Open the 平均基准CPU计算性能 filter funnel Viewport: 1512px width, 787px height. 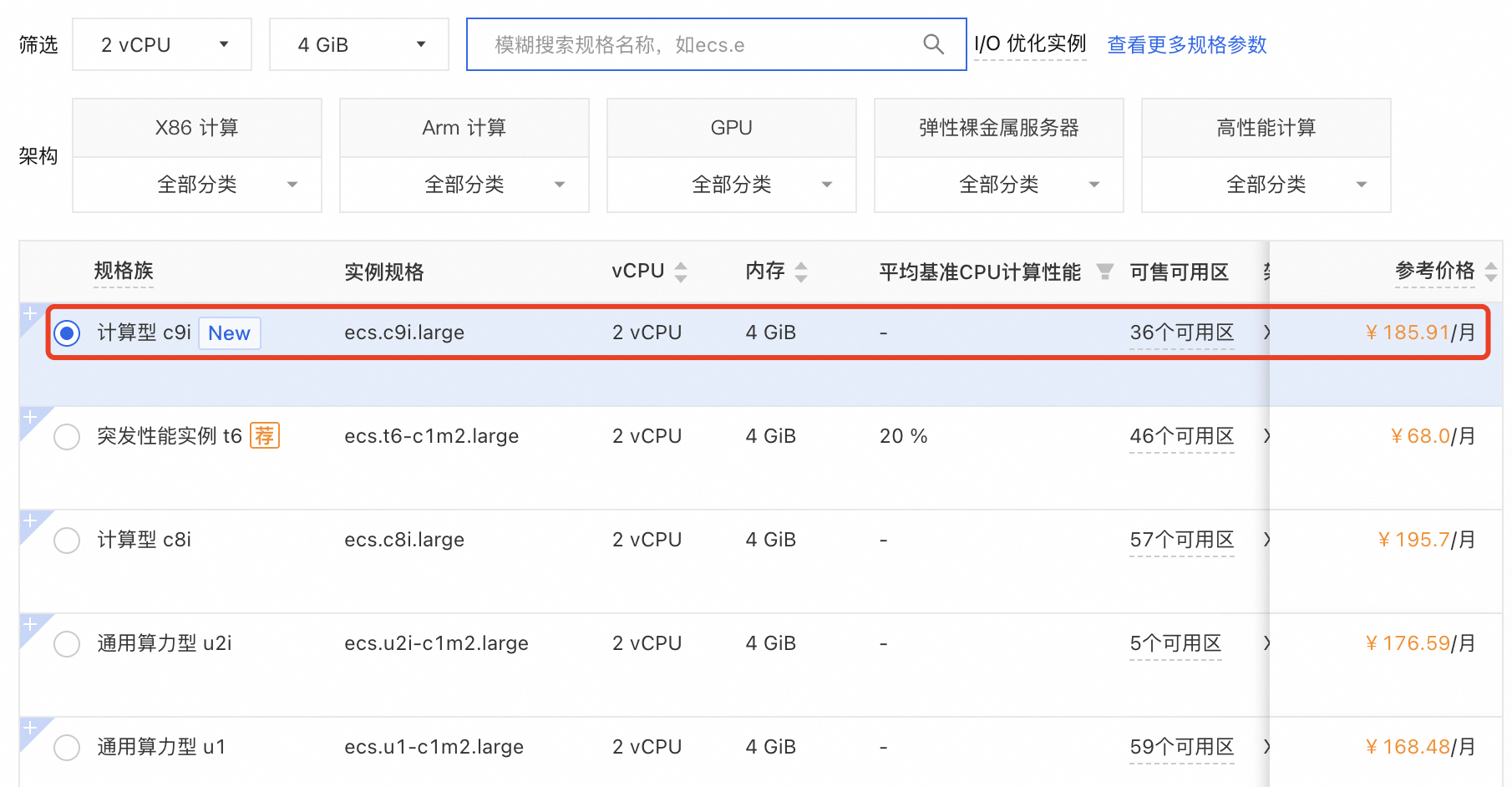[1105, 272]
